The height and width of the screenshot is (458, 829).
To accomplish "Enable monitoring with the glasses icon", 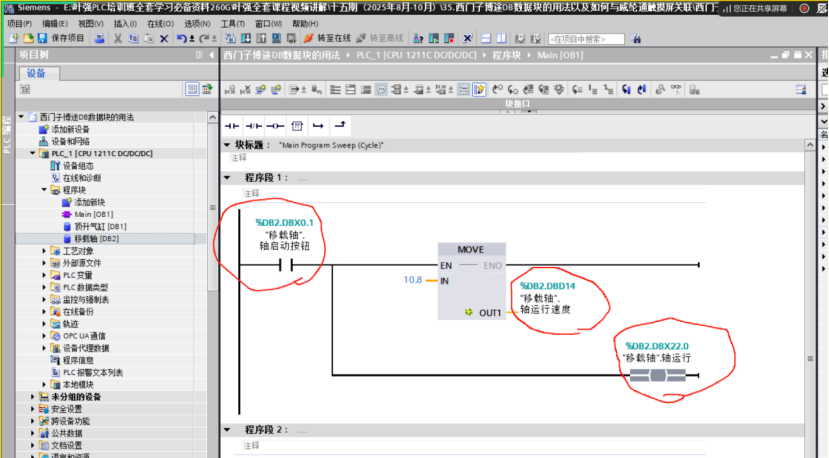I will click(676, 90).
